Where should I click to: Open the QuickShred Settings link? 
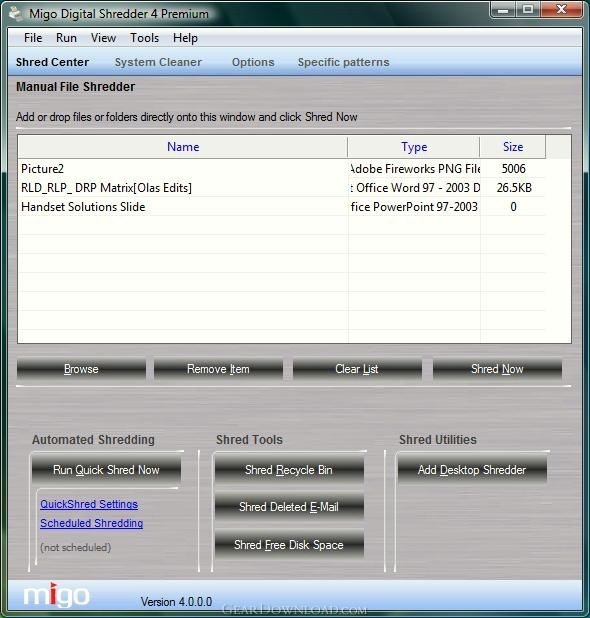pos(89,504)
